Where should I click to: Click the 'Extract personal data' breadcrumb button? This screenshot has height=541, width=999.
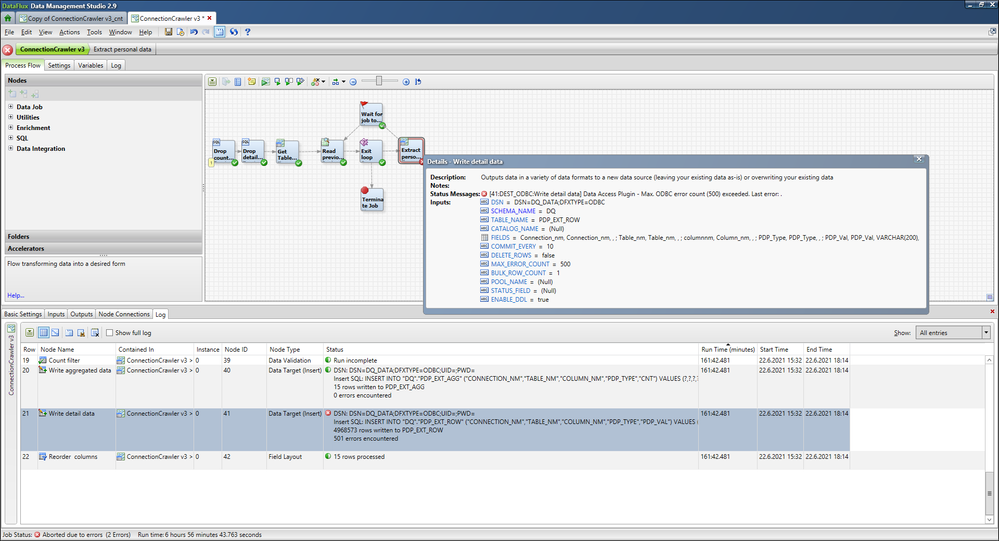[x=123, y=49]
